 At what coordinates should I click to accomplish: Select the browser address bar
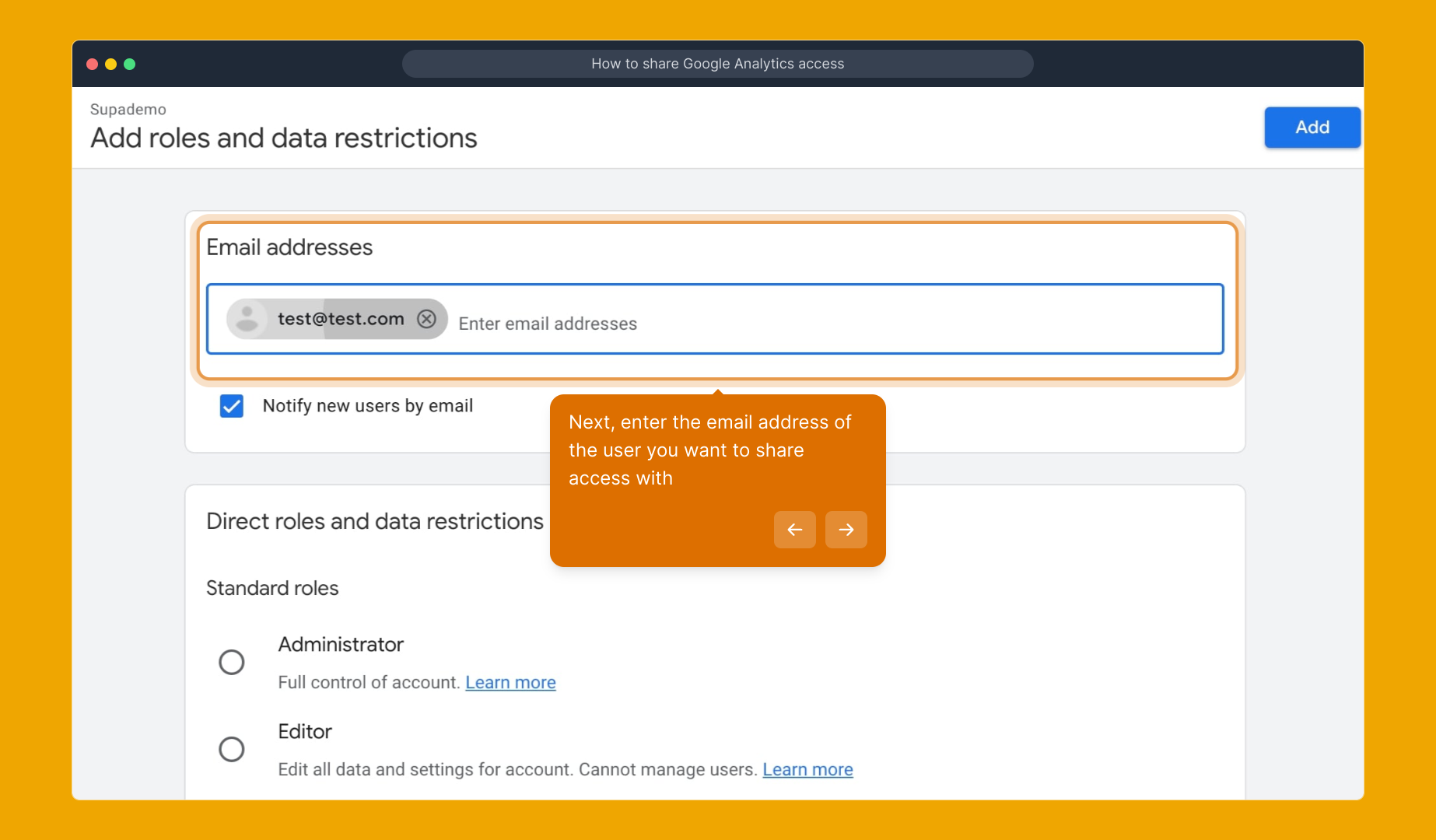tap(717, 64)
